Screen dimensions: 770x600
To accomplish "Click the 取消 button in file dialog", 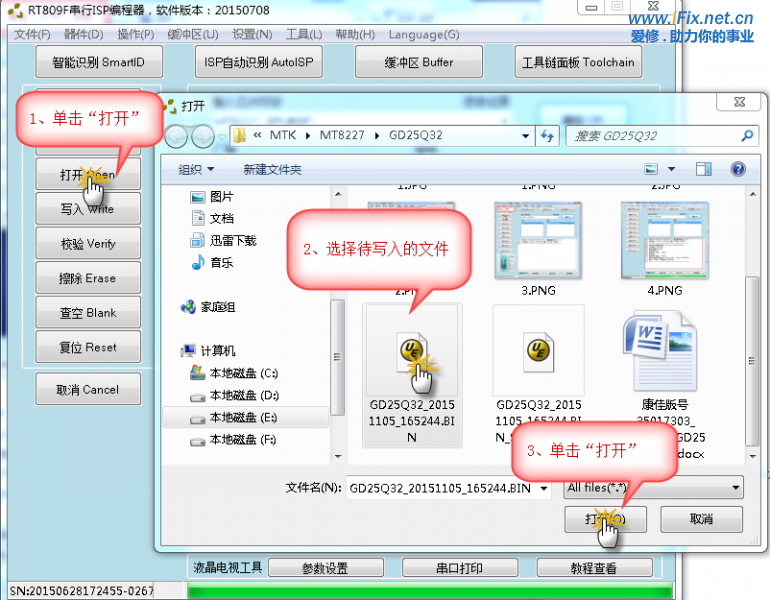I will [x=700, y=519].
